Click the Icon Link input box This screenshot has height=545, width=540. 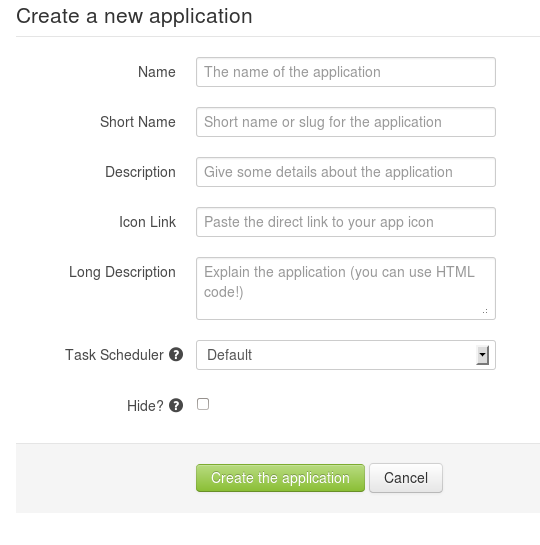(x=346, y=222)
